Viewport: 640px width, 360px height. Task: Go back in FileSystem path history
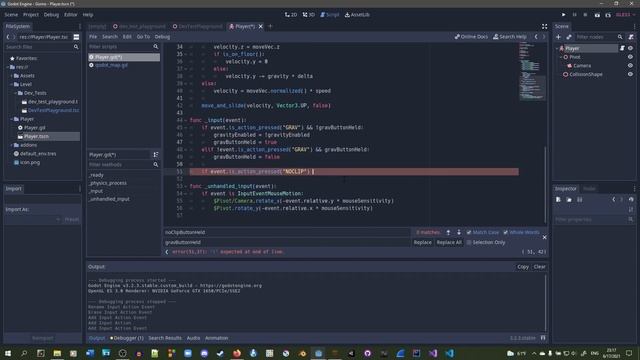pyautogui.click(x=8, y=37)
